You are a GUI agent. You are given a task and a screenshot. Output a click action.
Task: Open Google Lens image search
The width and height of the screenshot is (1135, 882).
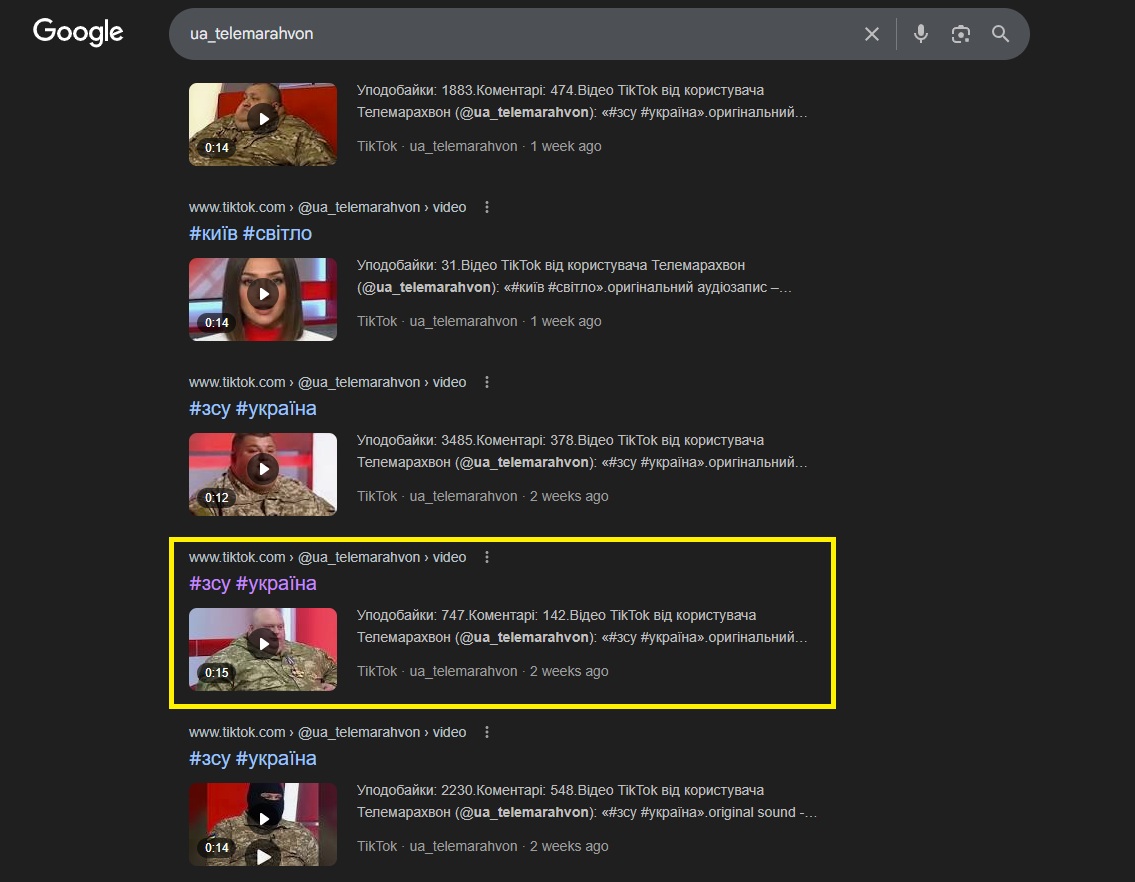(x=961, y=34)
